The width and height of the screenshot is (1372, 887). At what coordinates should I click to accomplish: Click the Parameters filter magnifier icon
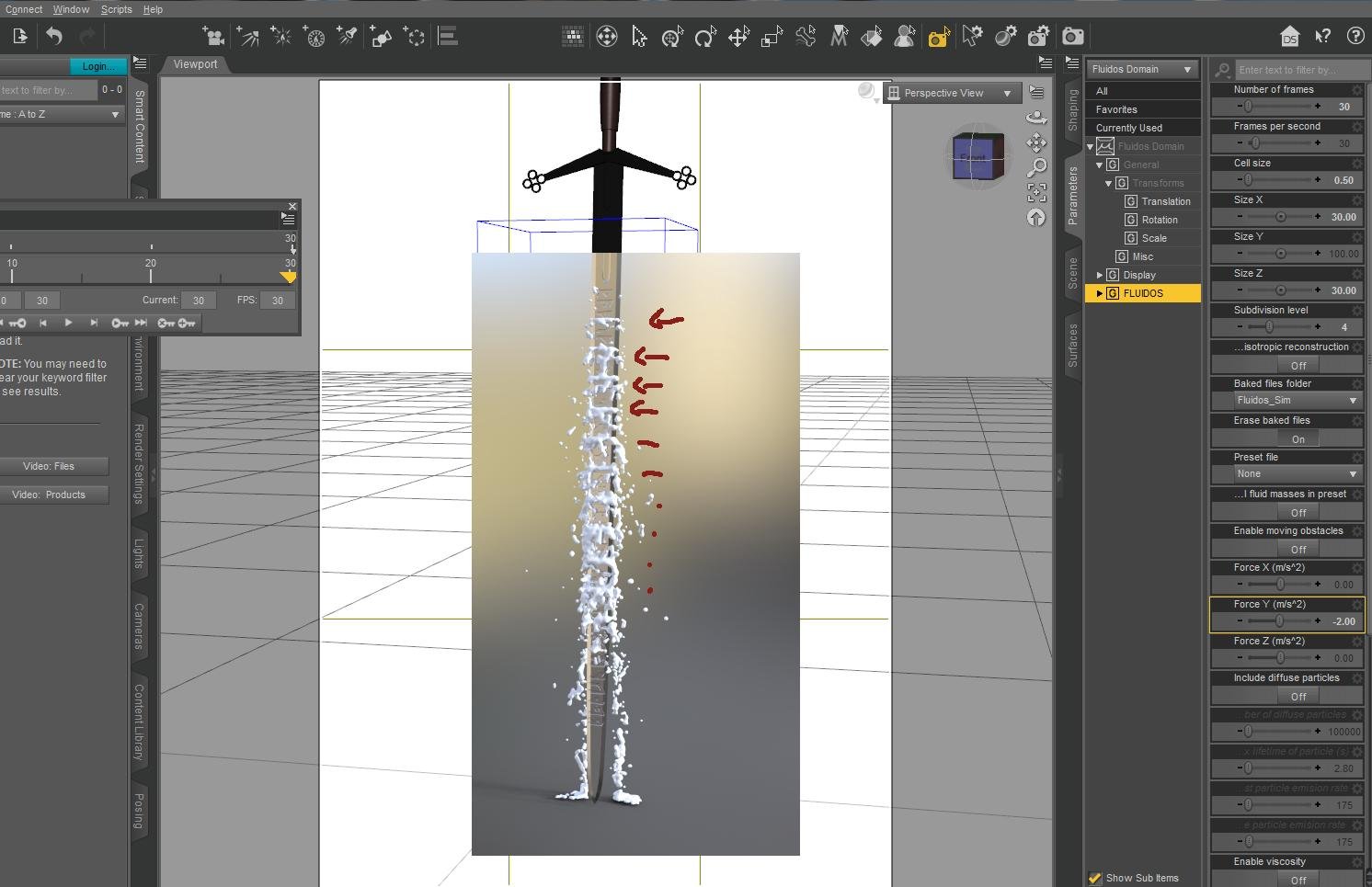tap(1223, 70)
